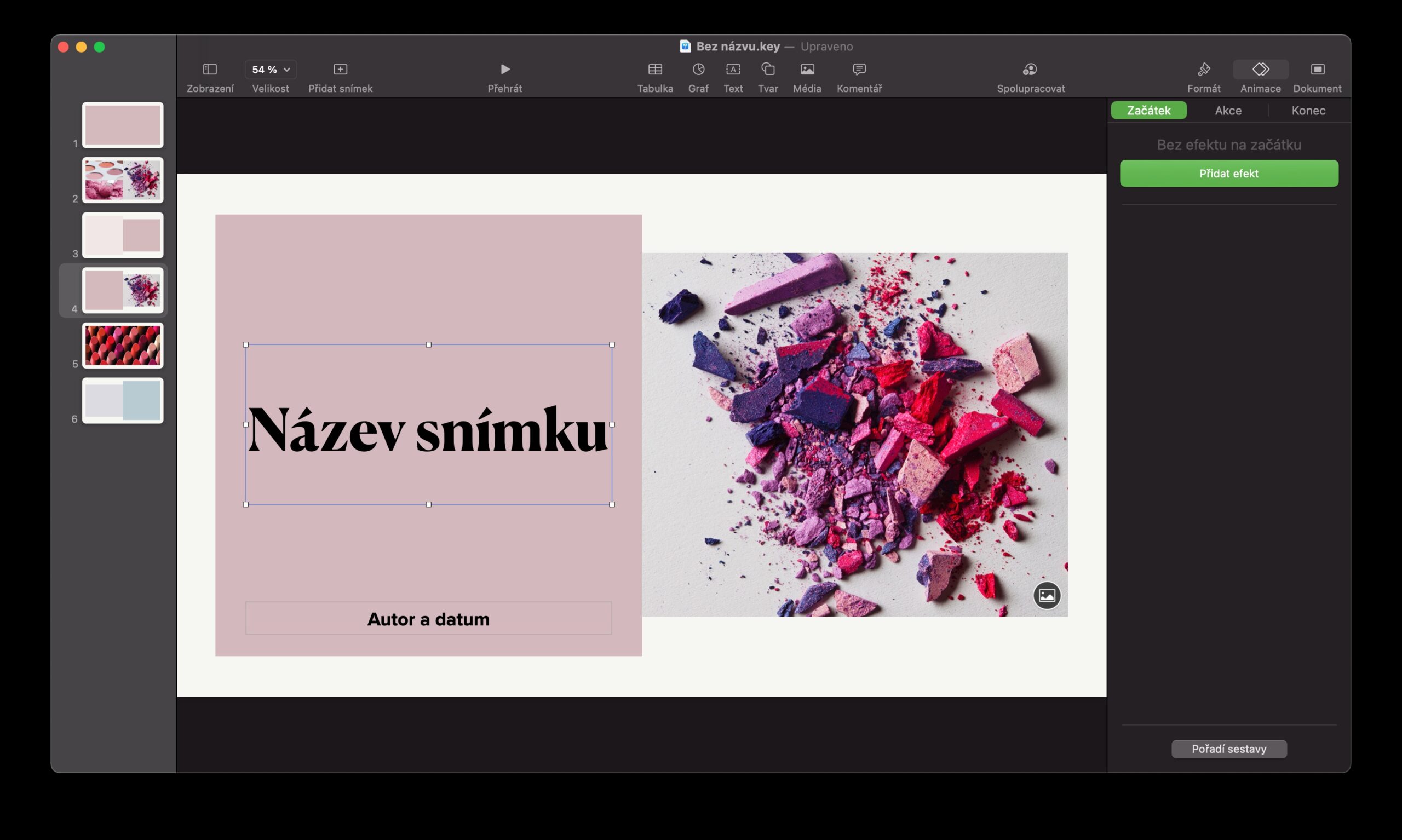Select slide 5 thumbnail with lipsticks
1402x840 pixels.
pyautogui.click(x=122, y=346)
